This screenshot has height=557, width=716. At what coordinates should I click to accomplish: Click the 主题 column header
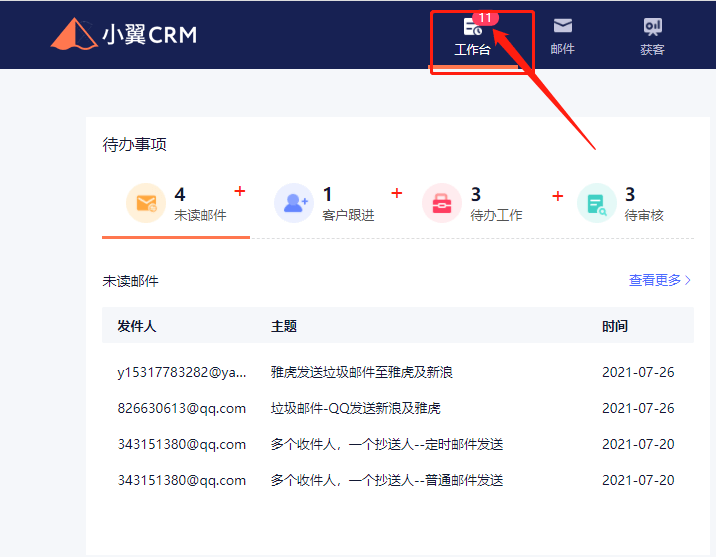(284, 326)
